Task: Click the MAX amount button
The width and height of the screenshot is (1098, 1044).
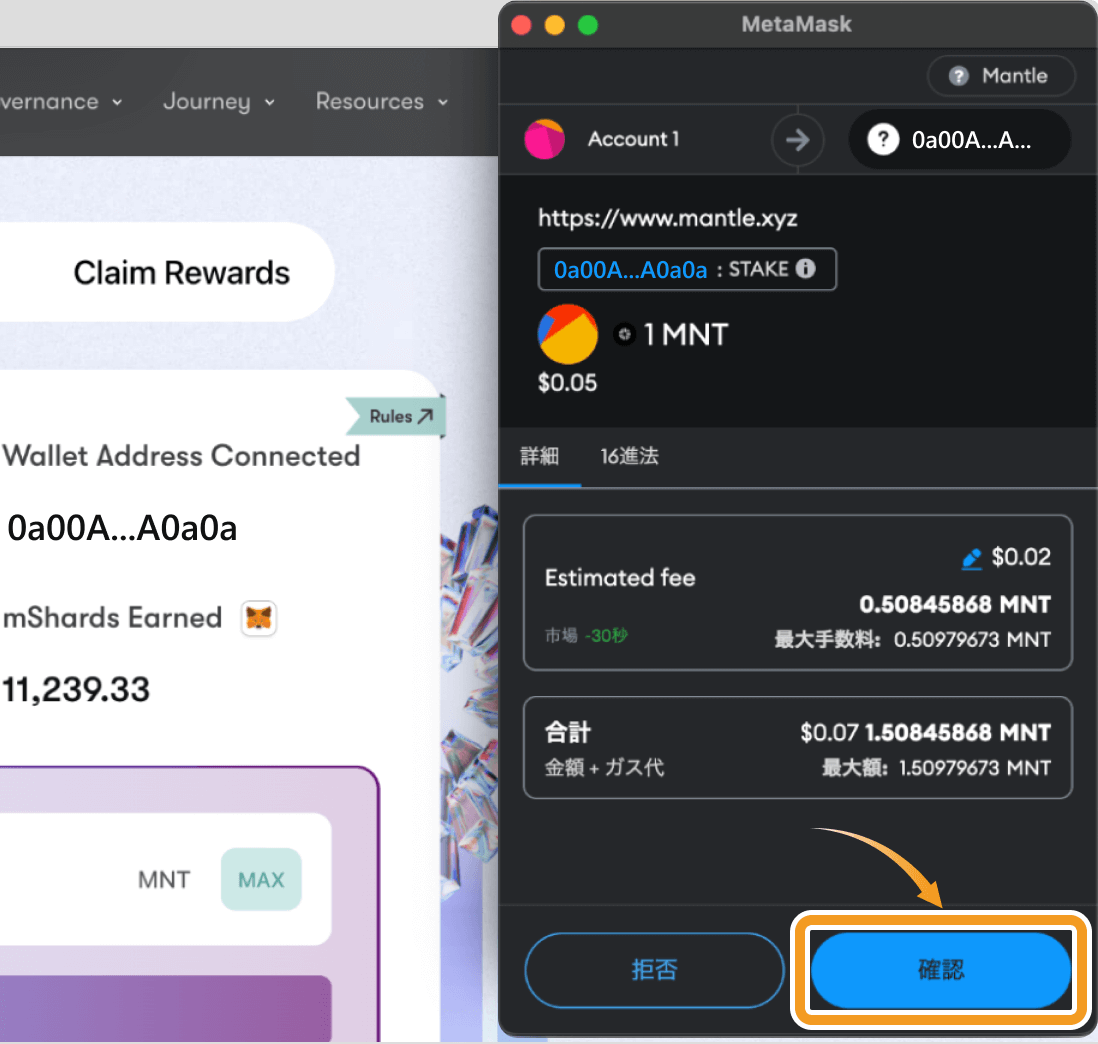Action: [261, 879]
